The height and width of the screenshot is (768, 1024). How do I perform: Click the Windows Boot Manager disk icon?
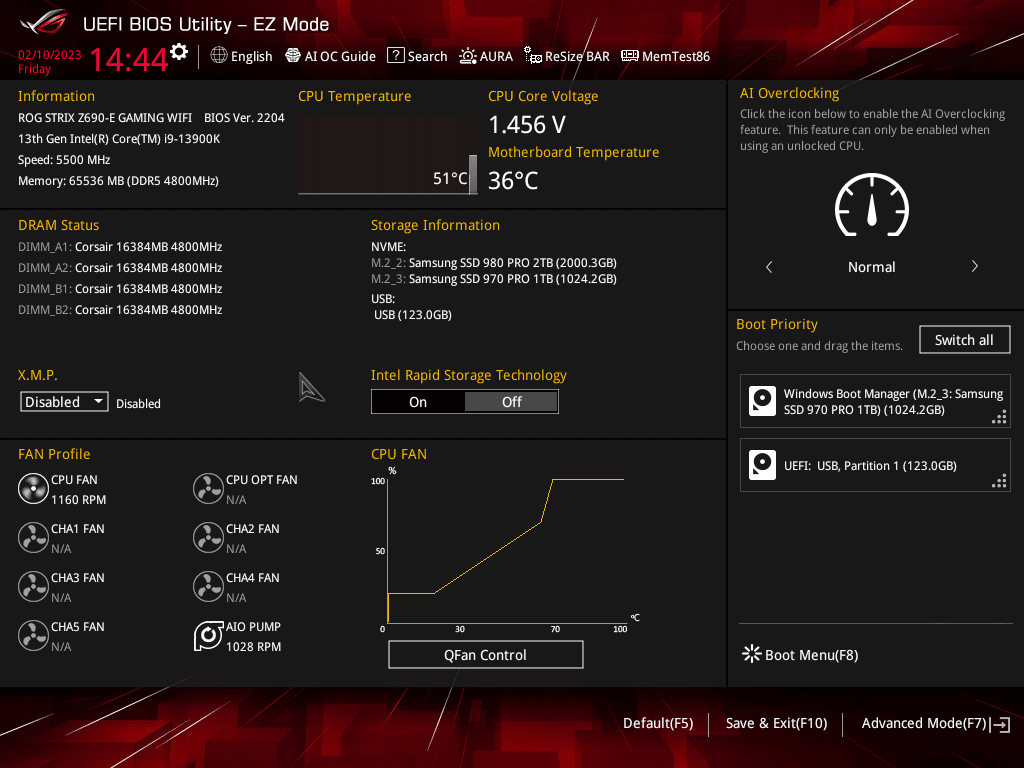[x=762, y=401]
